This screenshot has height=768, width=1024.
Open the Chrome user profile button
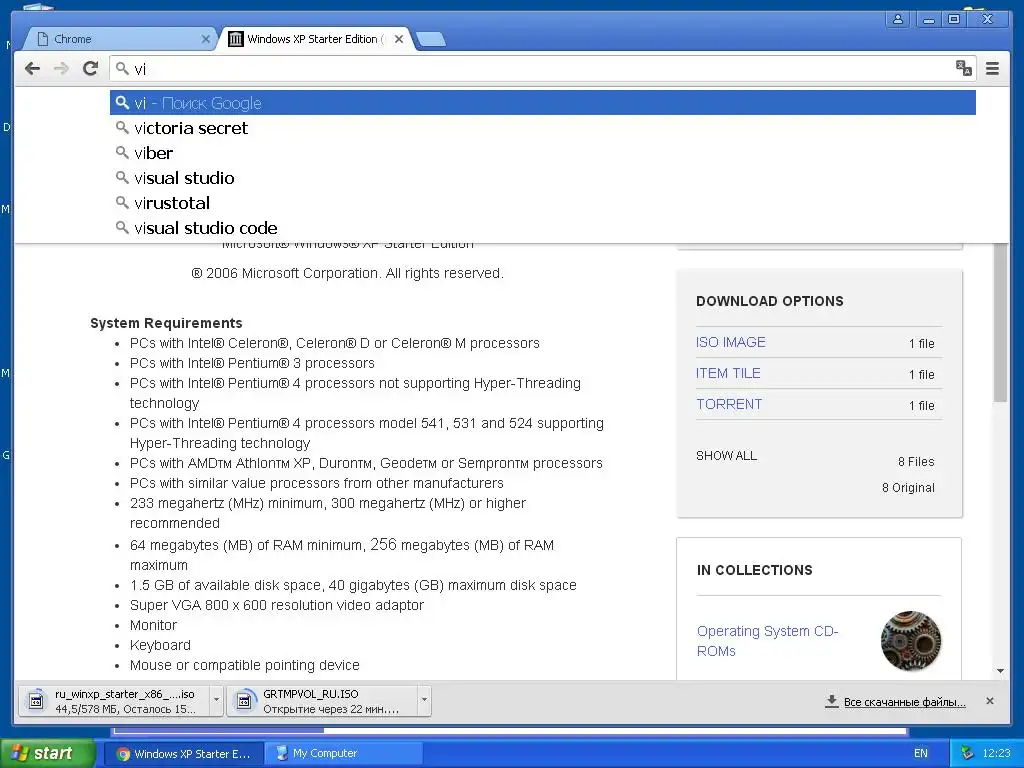tap(898, 19)
